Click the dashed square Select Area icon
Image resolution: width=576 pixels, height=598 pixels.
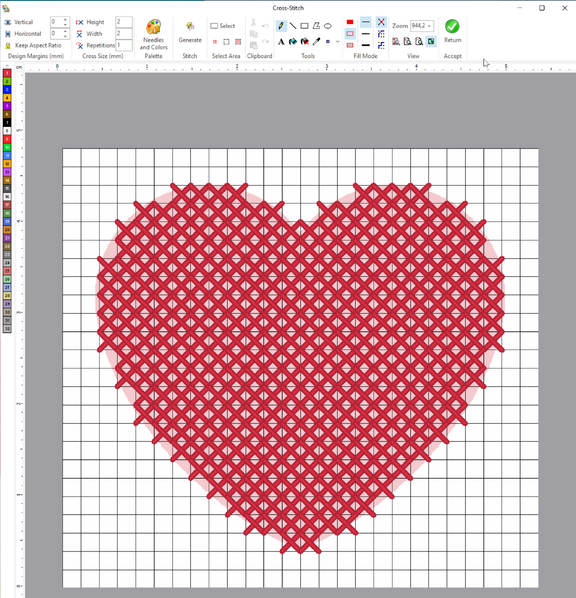(226, 42)
